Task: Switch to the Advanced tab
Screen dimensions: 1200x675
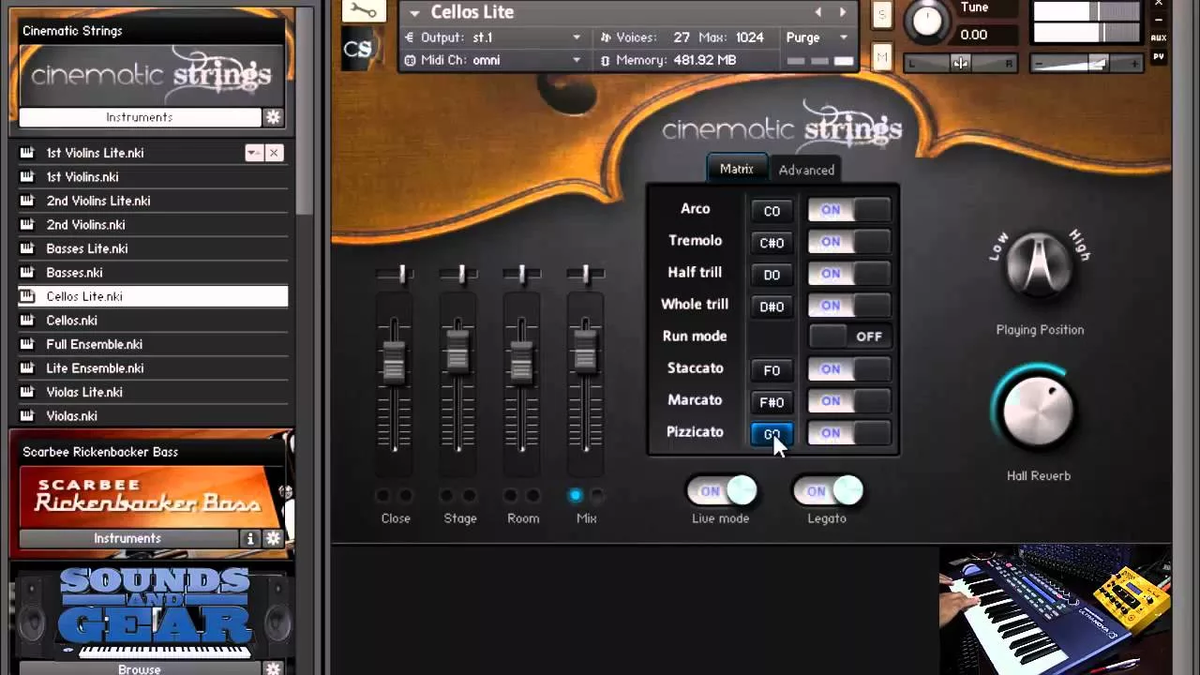Action: click(806, 170)
